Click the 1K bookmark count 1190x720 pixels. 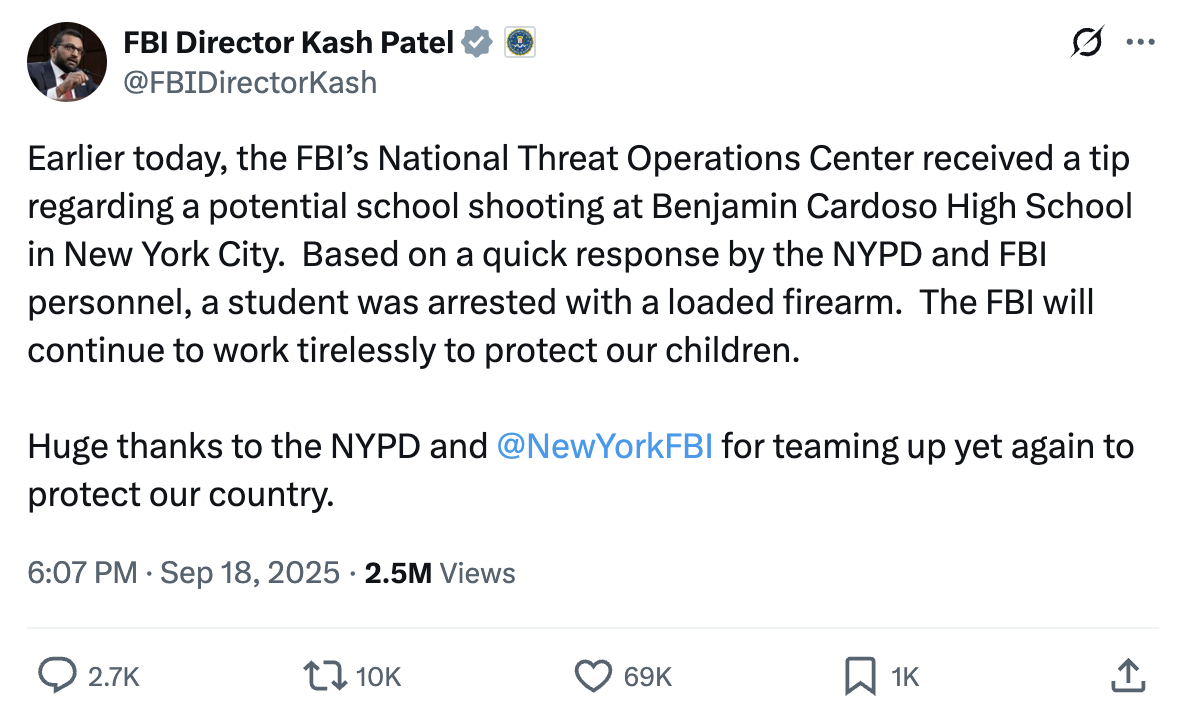(904, 678)
